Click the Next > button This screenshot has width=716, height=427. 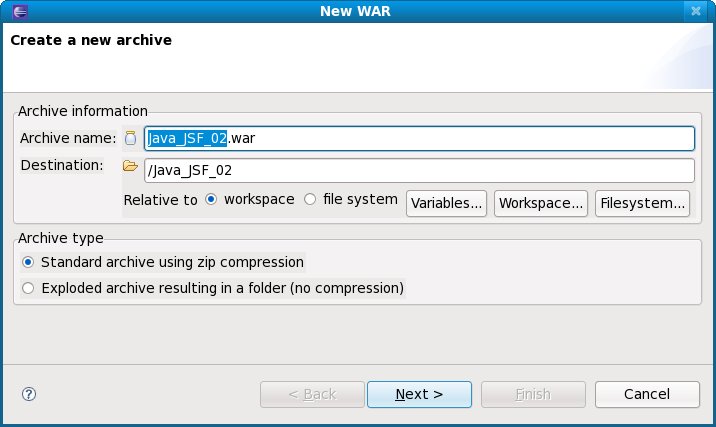pyautogui.click(x=419, y=394)
